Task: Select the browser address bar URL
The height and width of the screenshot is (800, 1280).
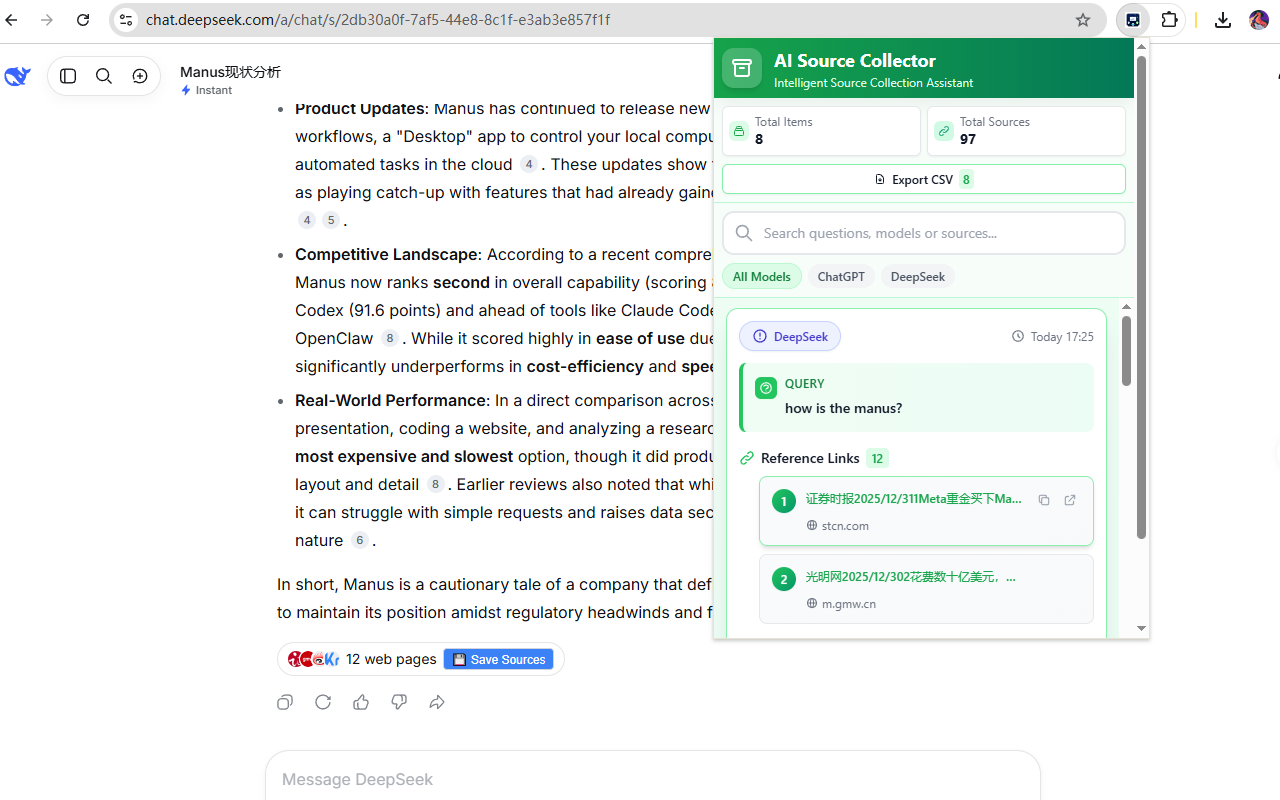Action: 378,20
